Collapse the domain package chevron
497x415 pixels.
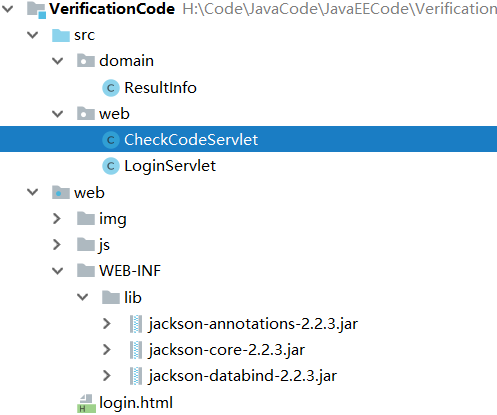58,61
